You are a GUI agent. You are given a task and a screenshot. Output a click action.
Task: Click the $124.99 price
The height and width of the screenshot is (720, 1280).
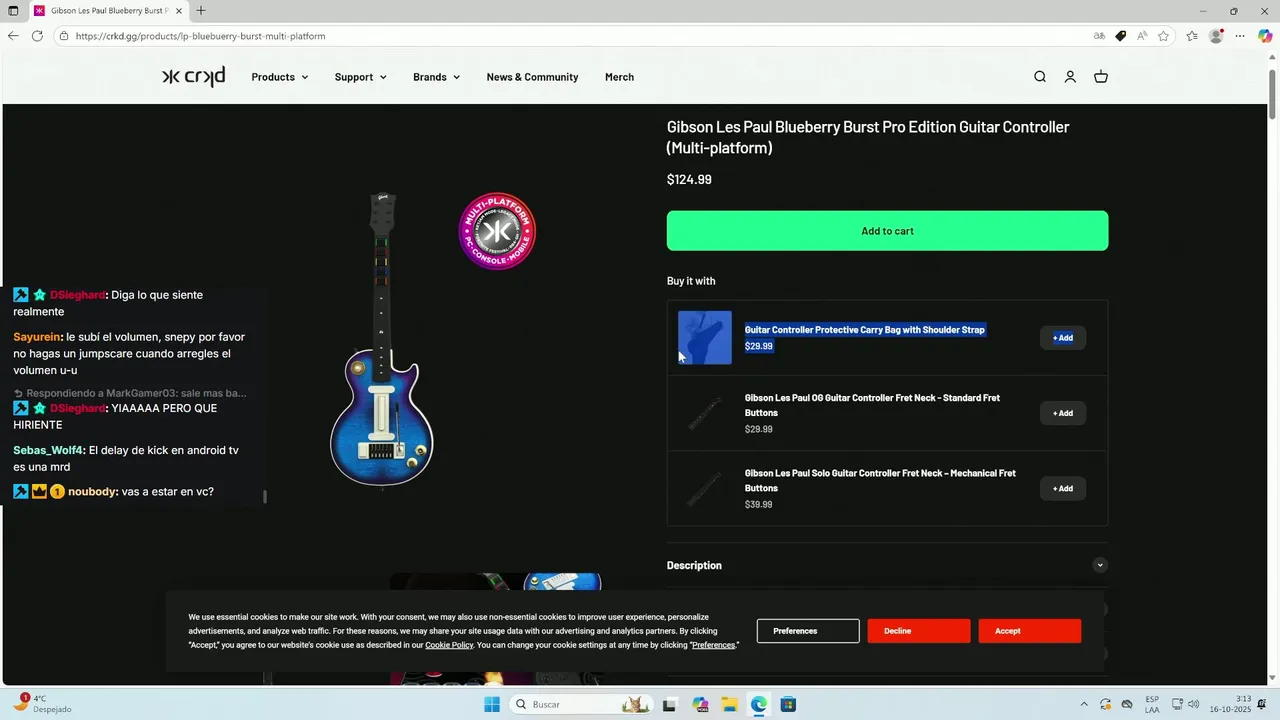click(689, 180)
